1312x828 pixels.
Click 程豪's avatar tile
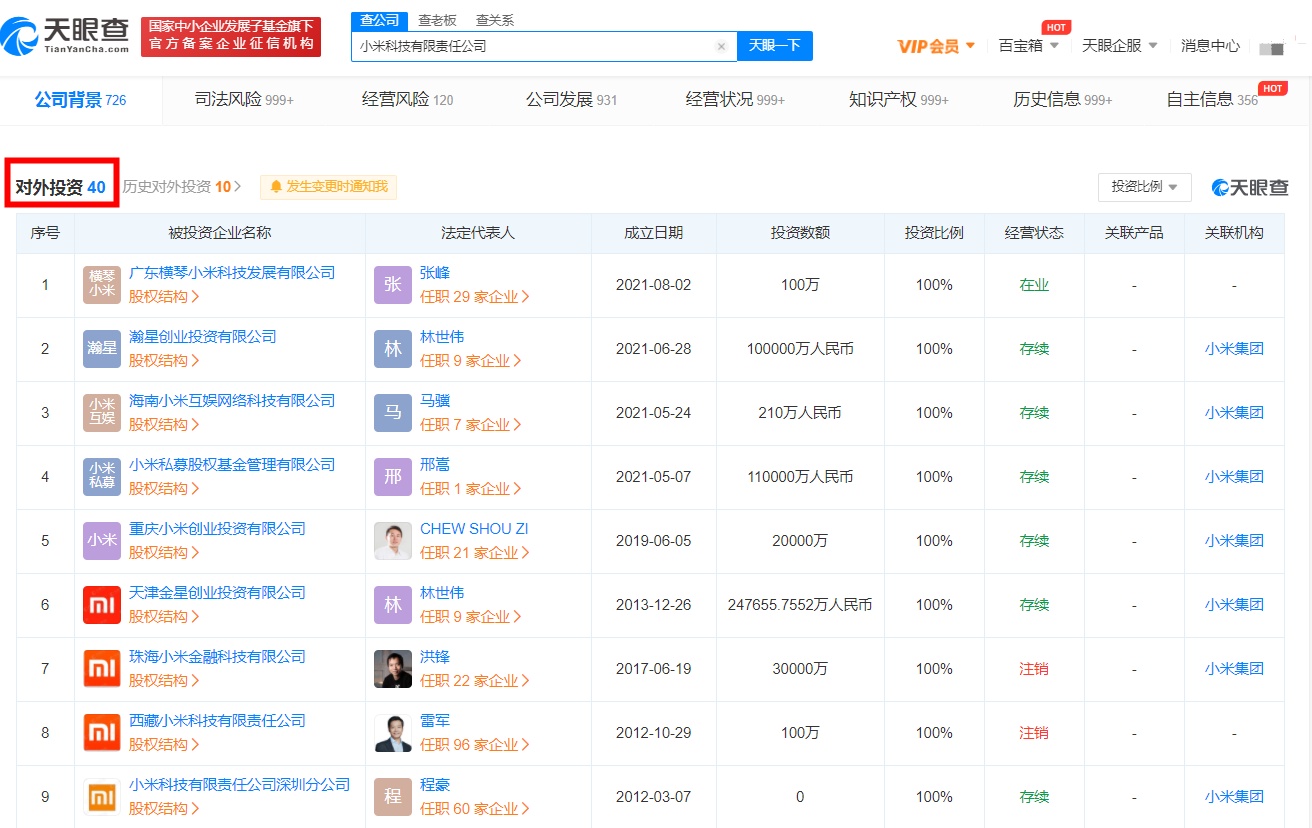tap(393, 797)
